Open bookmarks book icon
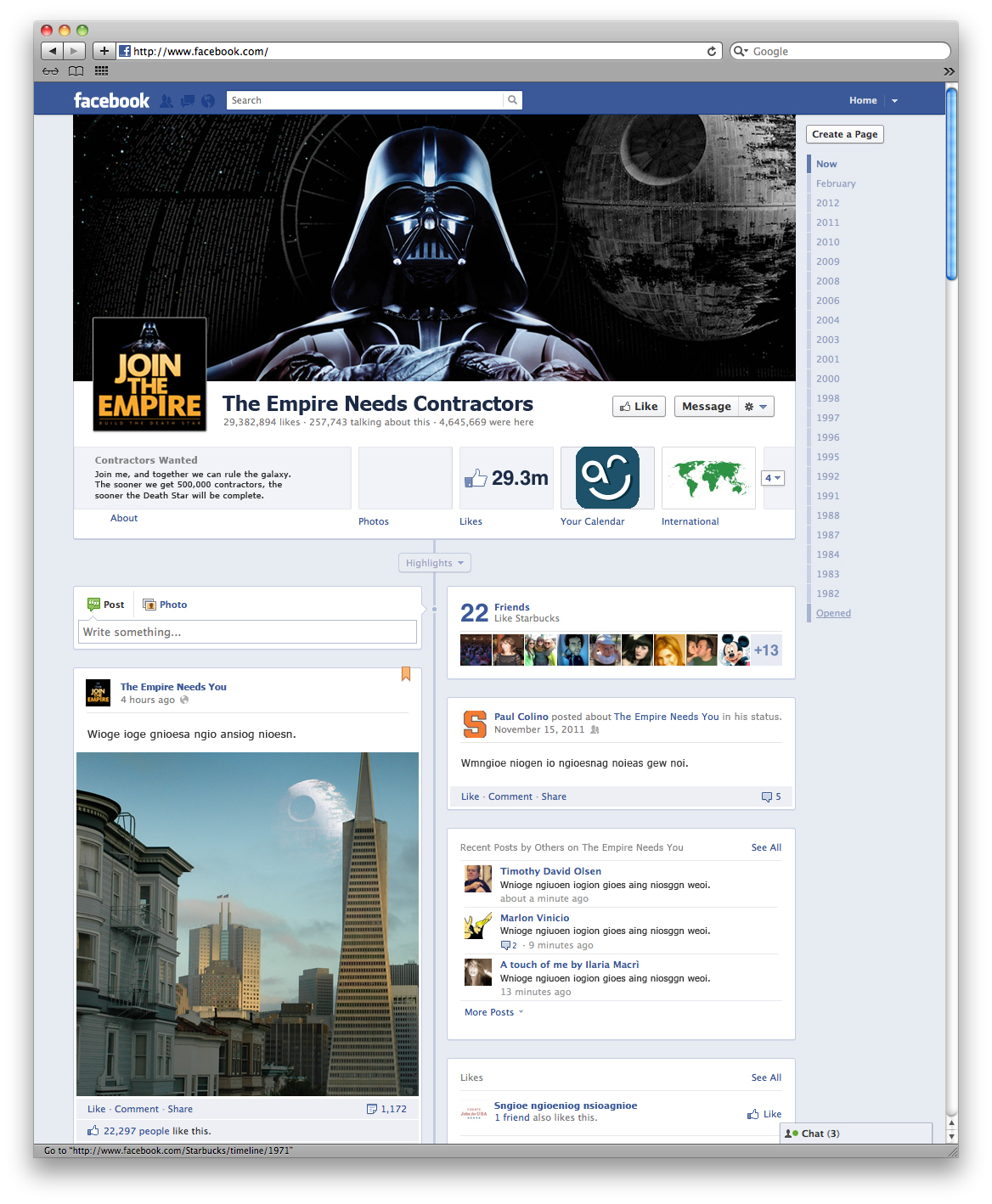 pos(76,71)
